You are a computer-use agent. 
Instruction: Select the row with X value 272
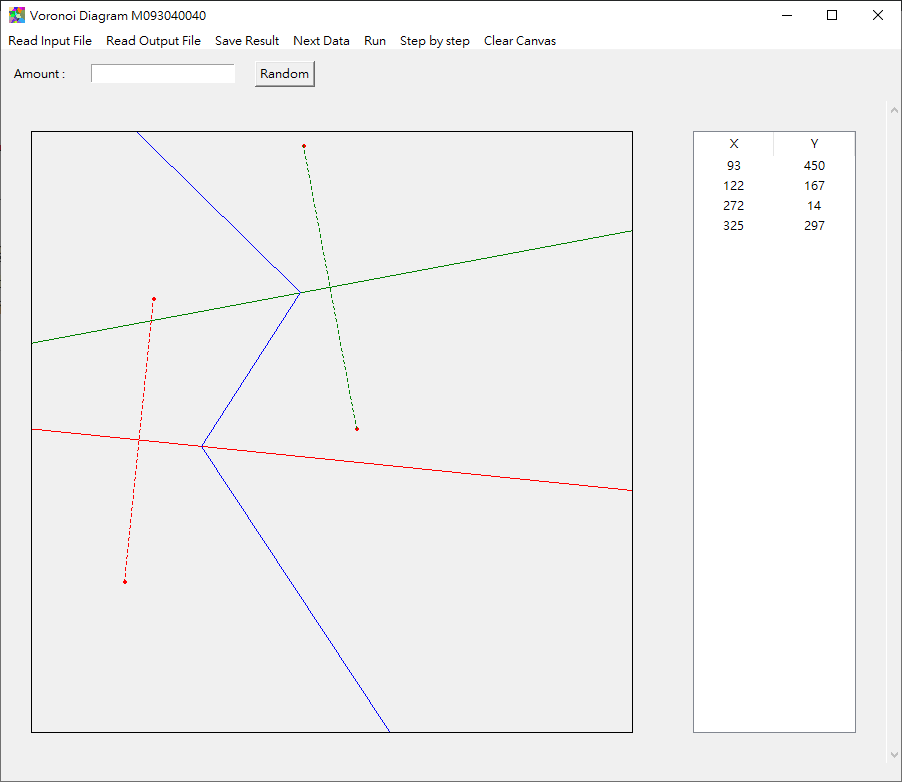(x=774, y=206)
